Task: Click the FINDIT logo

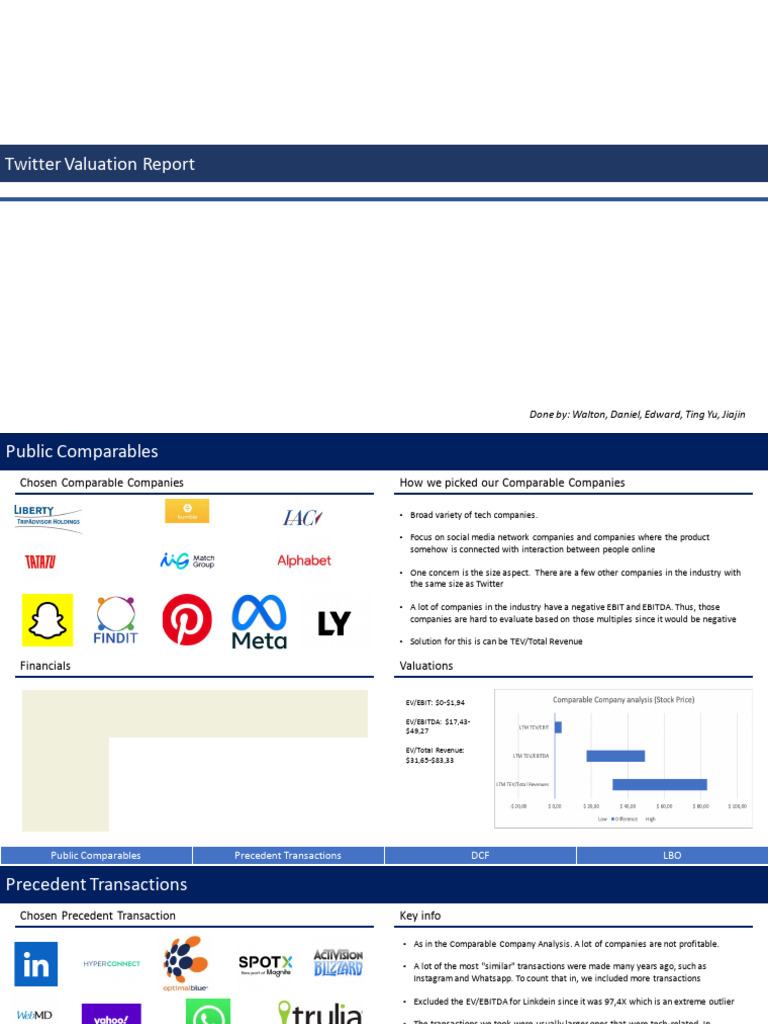Action: pyautogui.click(x=115, y=622)
